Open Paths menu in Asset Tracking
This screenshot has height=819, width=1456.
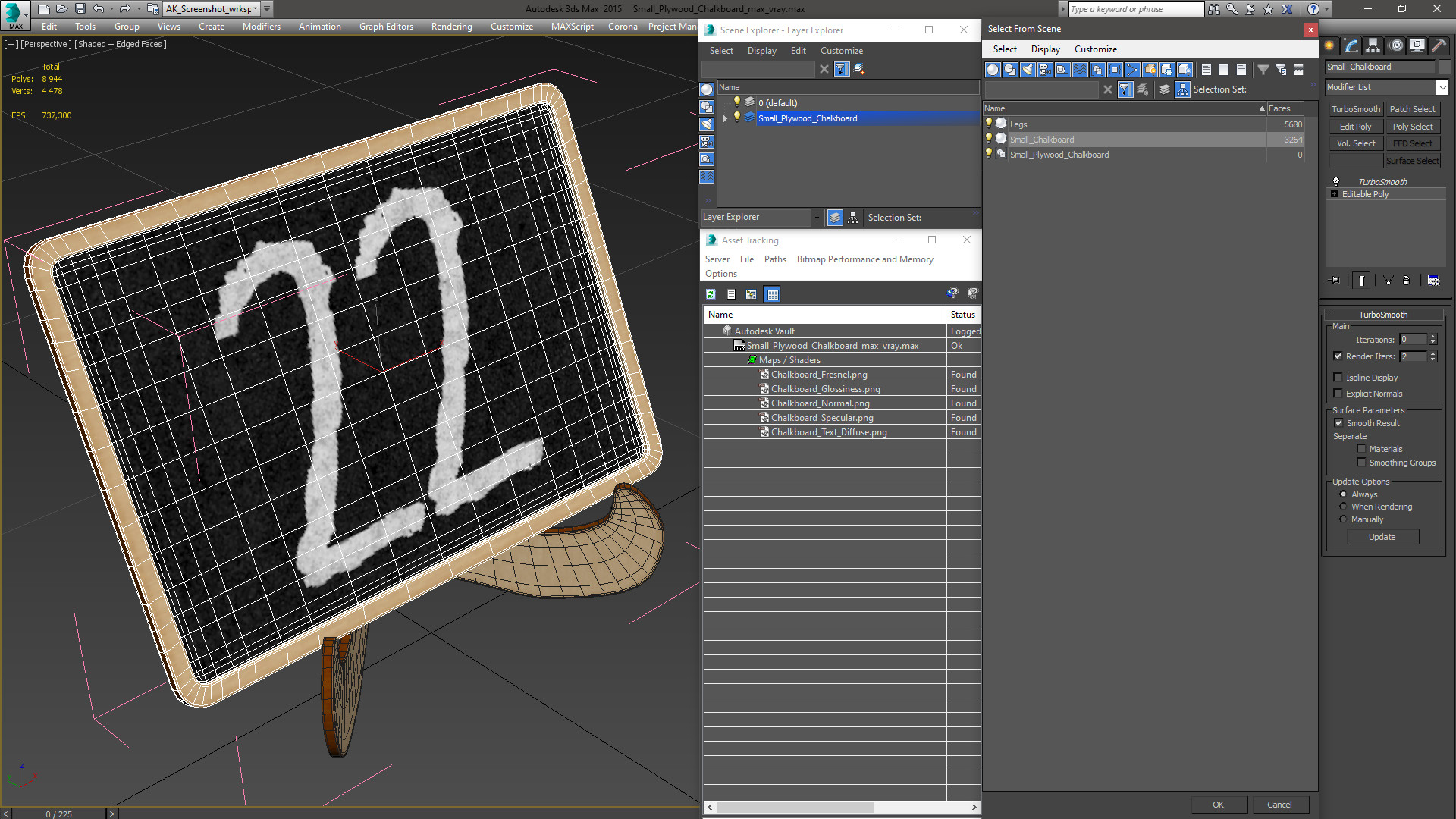775,259
